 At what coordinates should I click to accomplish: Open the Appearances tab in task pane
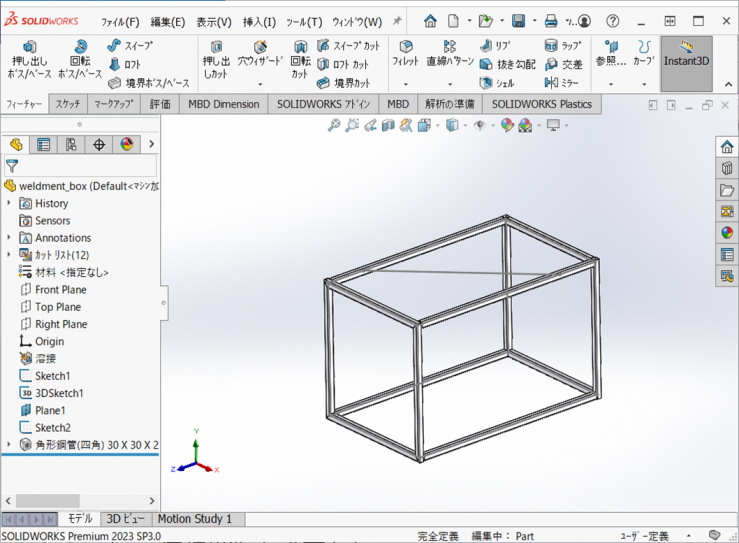(727, 233)
